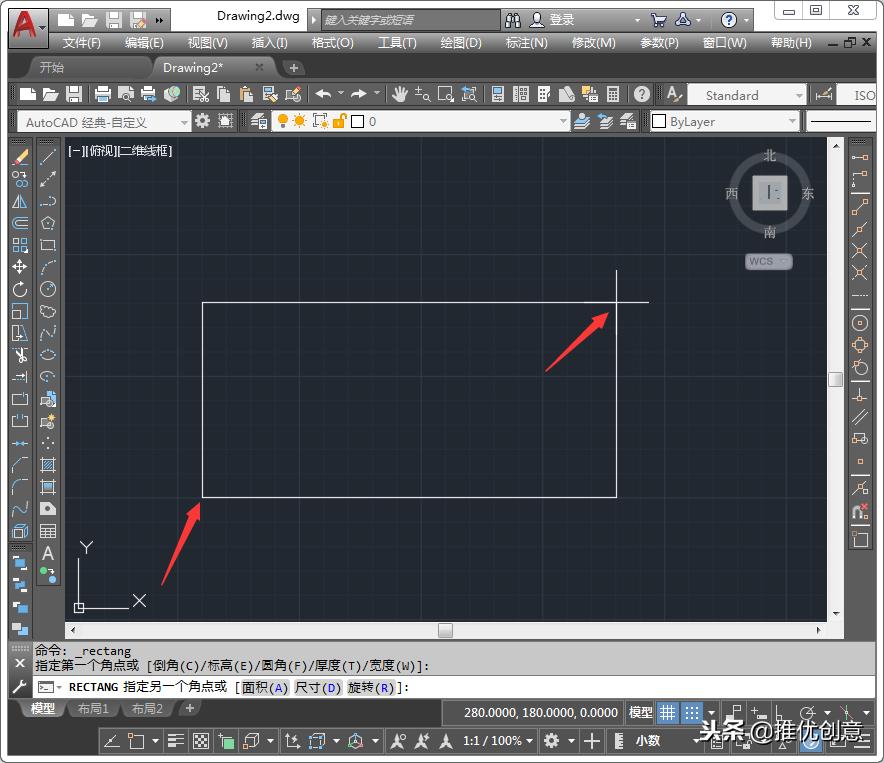
Task: Expand the Standard text style dropdown
Action: click(797, 95)
